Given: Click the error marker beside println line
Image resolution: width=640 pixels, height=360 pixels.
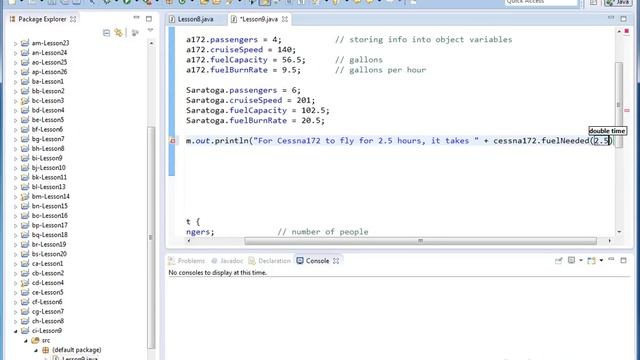Looking at the screenshot, I should 173,141.
